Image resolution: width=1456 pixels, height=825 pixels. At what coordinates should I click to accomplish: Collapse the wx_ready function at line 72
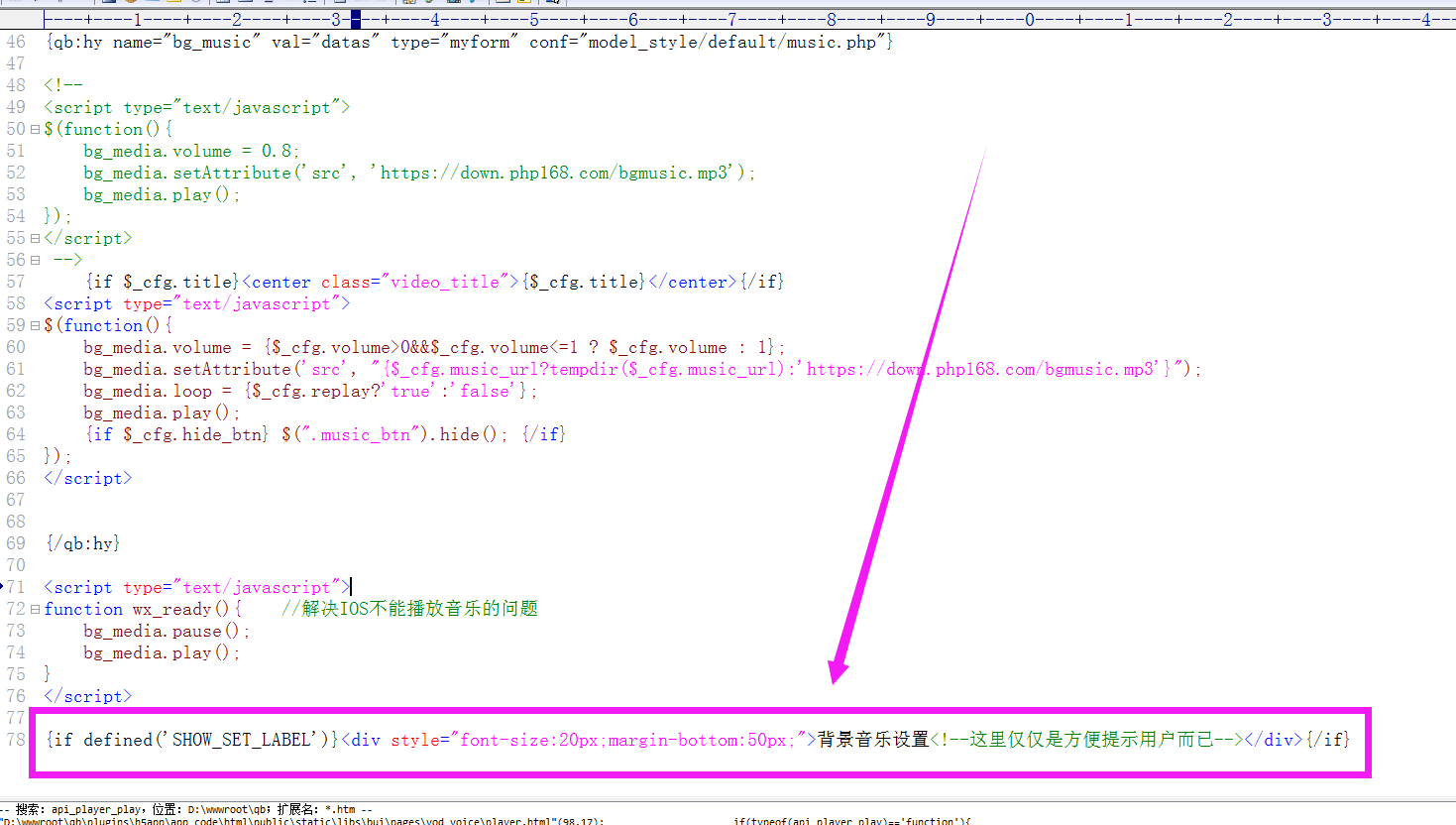pyautogui.click(x=35, y=609)
